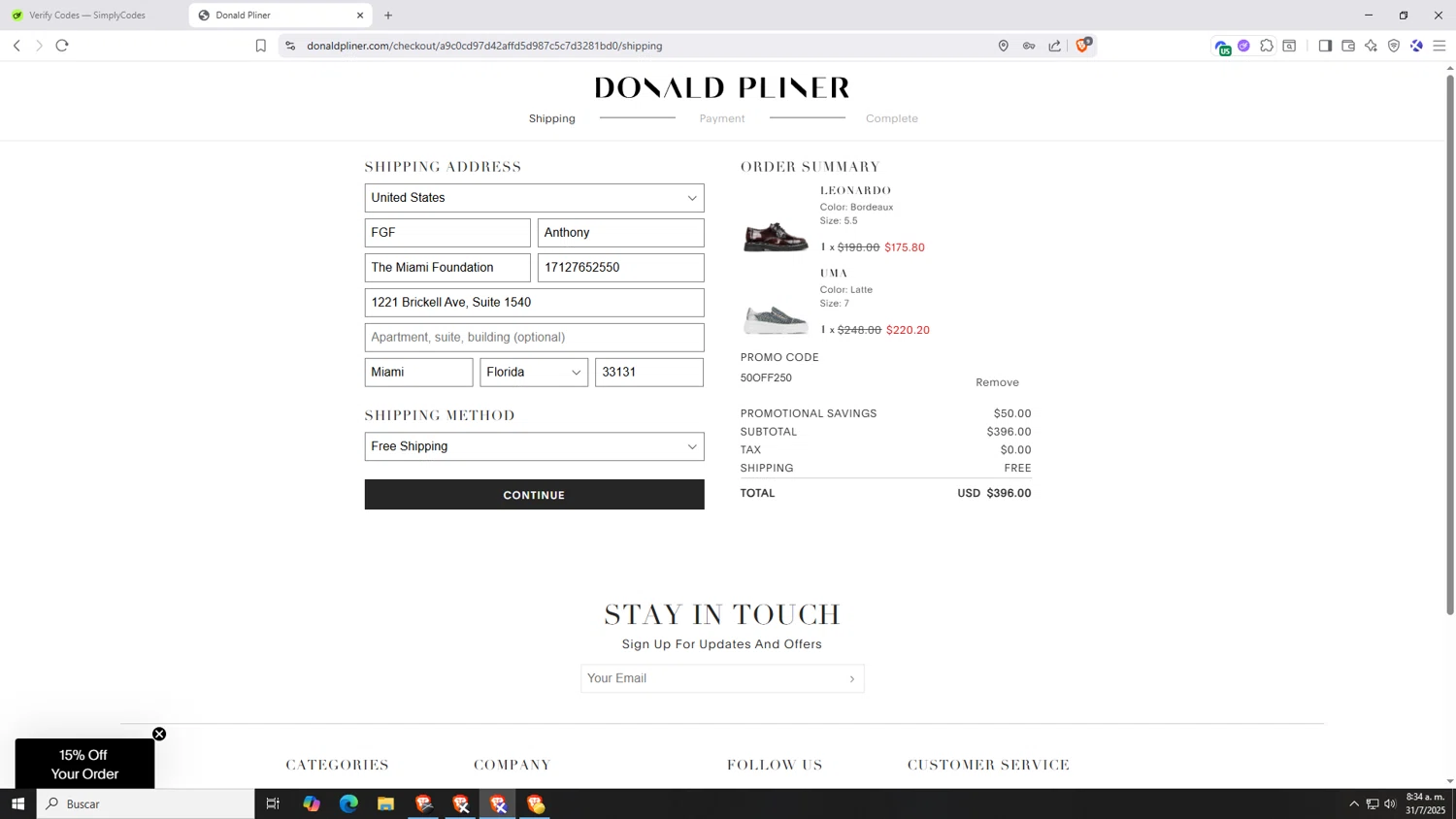Click the Leonardo shoe thumbnail
Viewport: 1456px width, 819px height.
coord(776,236)
